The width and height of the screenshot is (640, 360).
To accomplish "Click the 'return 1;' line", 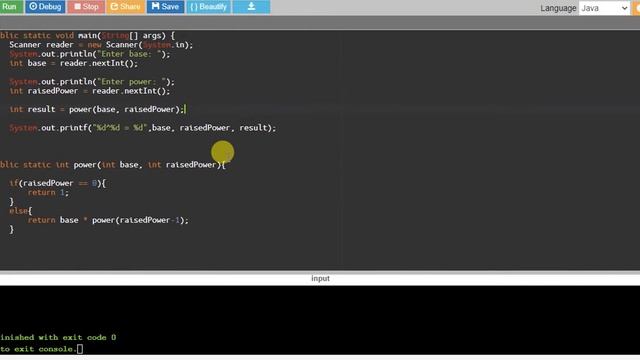I will [48, 192].
